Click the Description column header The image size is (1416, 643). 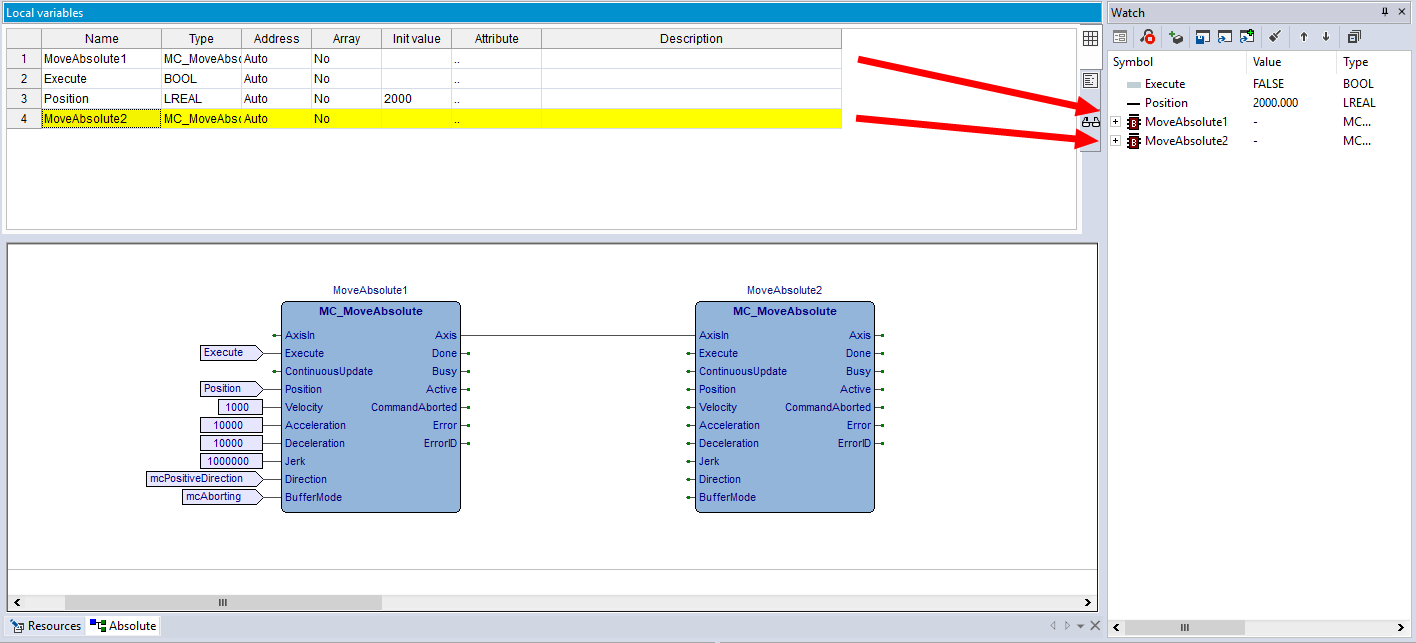(690, 39)
